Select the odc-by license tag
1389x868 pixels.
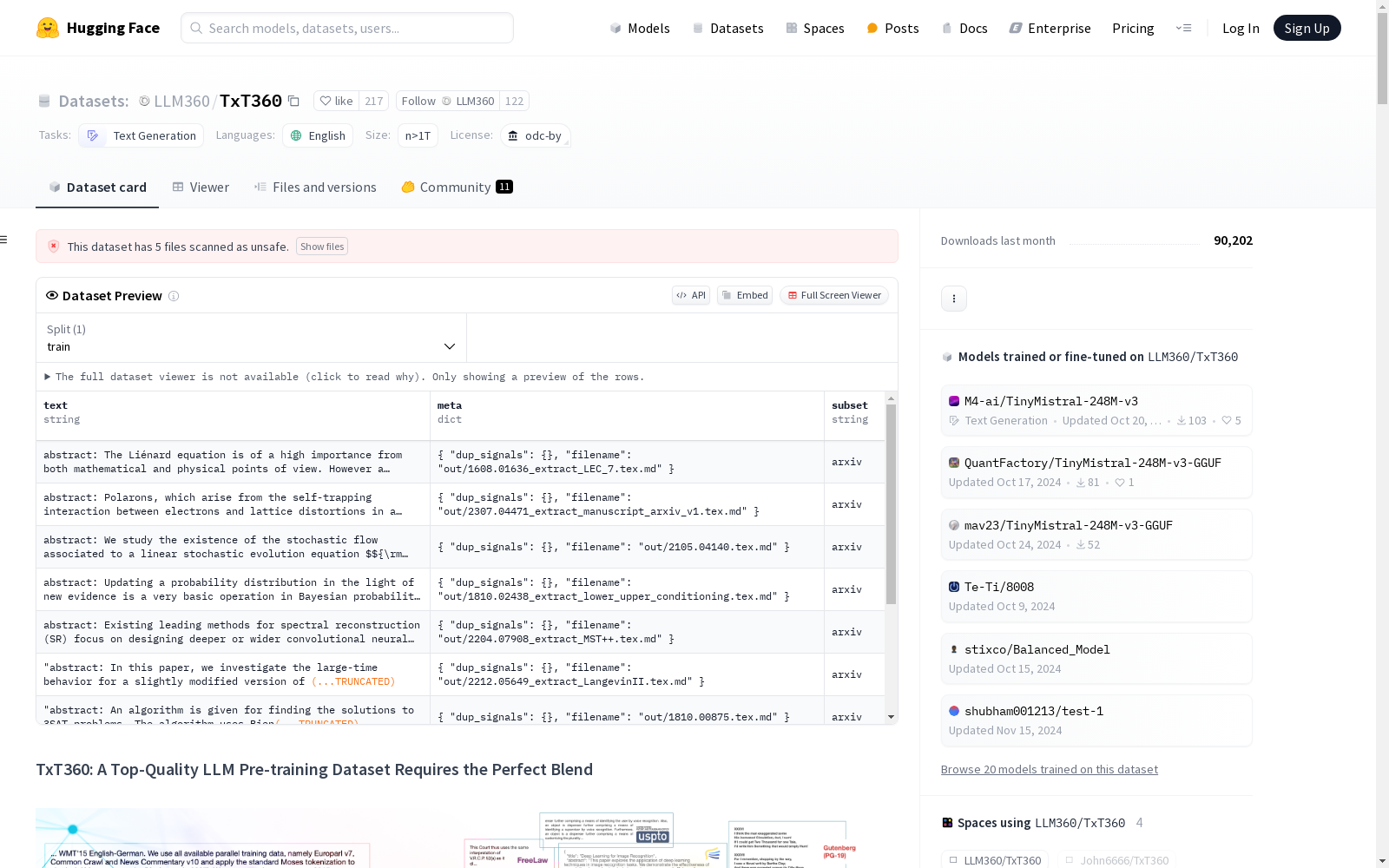(x=536, y=135)
